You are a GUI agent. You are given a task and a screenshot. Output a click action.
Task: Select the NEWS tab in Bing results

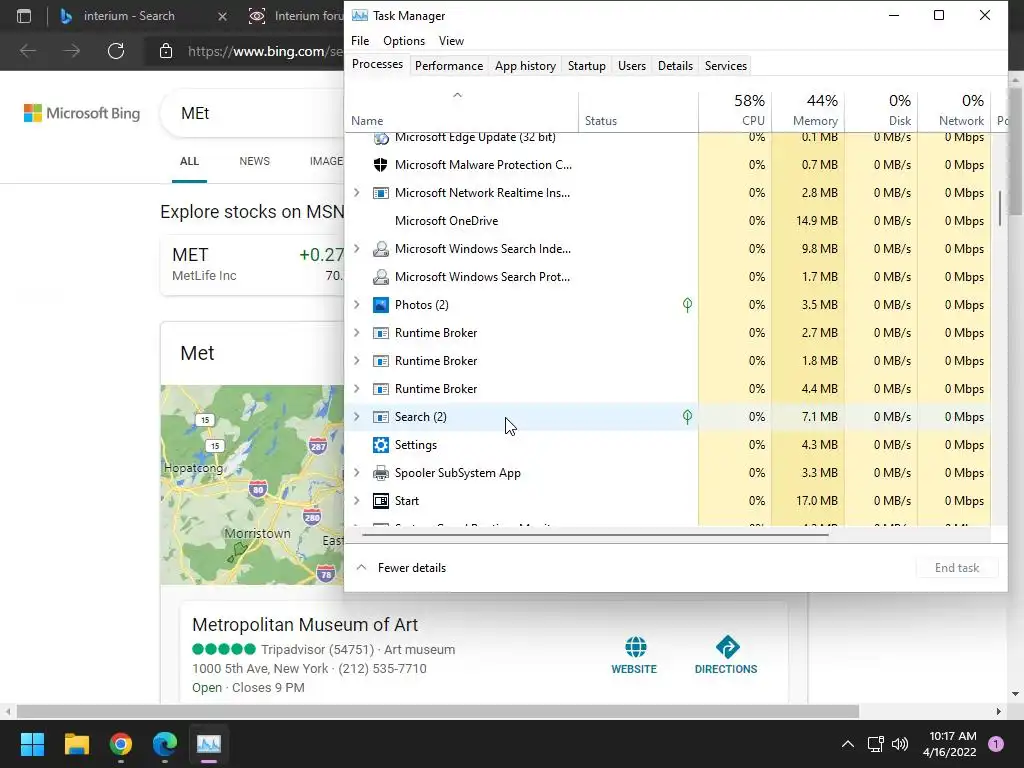tap(254, 161)
